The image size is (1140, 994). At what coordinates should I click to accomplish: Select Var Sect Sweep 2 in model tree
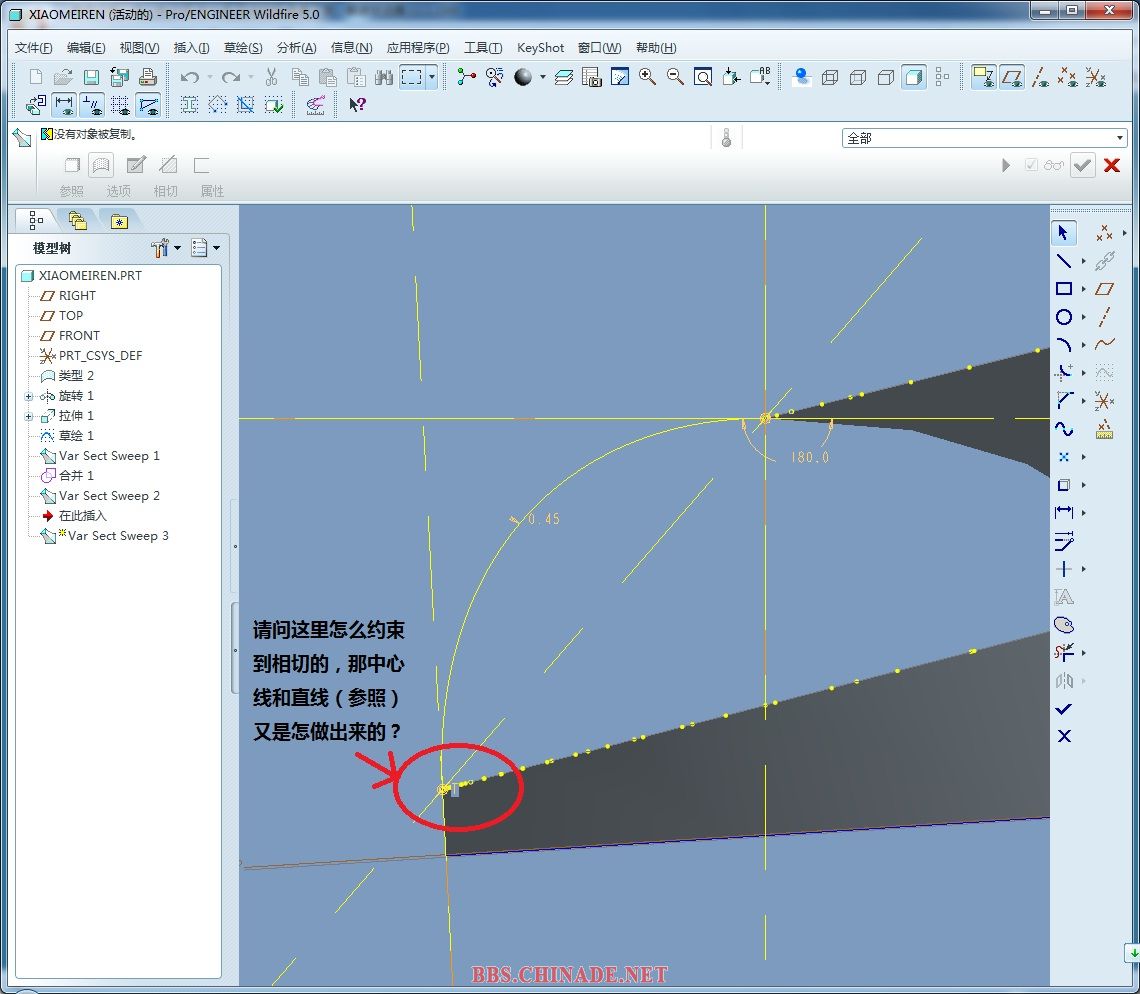coord(109,496)
